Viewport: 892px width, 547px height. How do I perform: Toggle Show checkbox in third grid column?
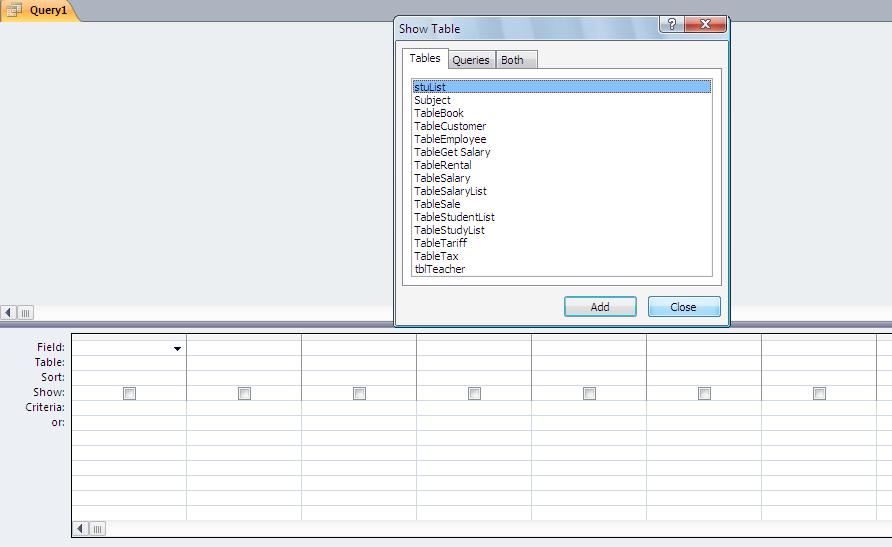pos(359,393)
